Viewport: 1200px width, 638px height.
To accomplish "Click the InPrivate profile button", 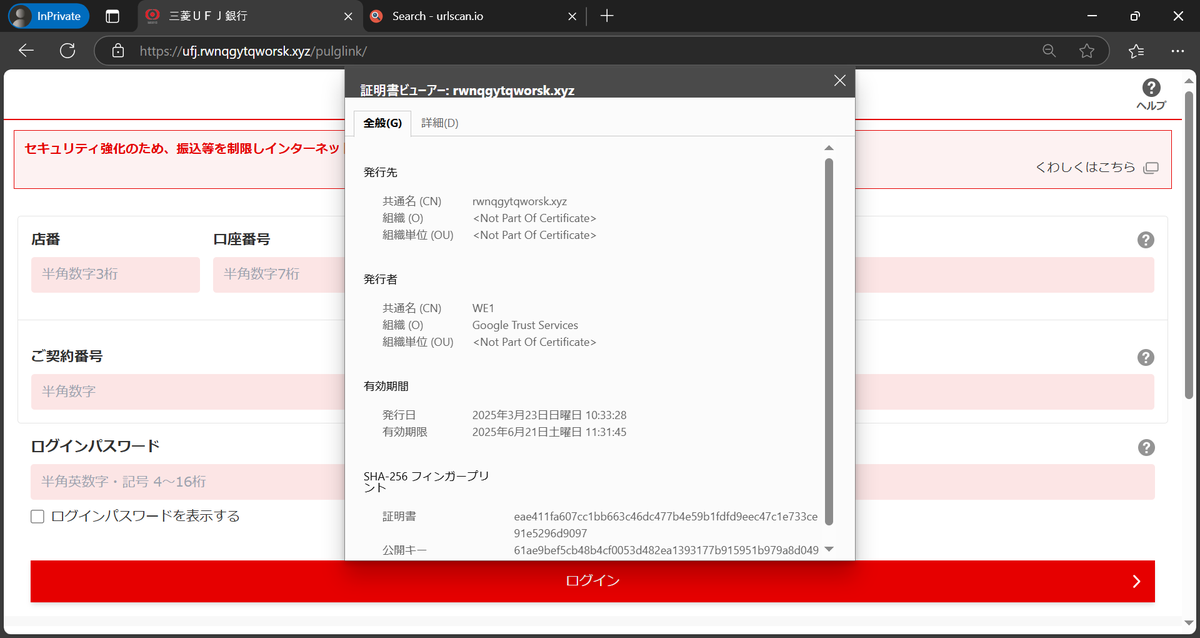I will [x=48, y=16].
